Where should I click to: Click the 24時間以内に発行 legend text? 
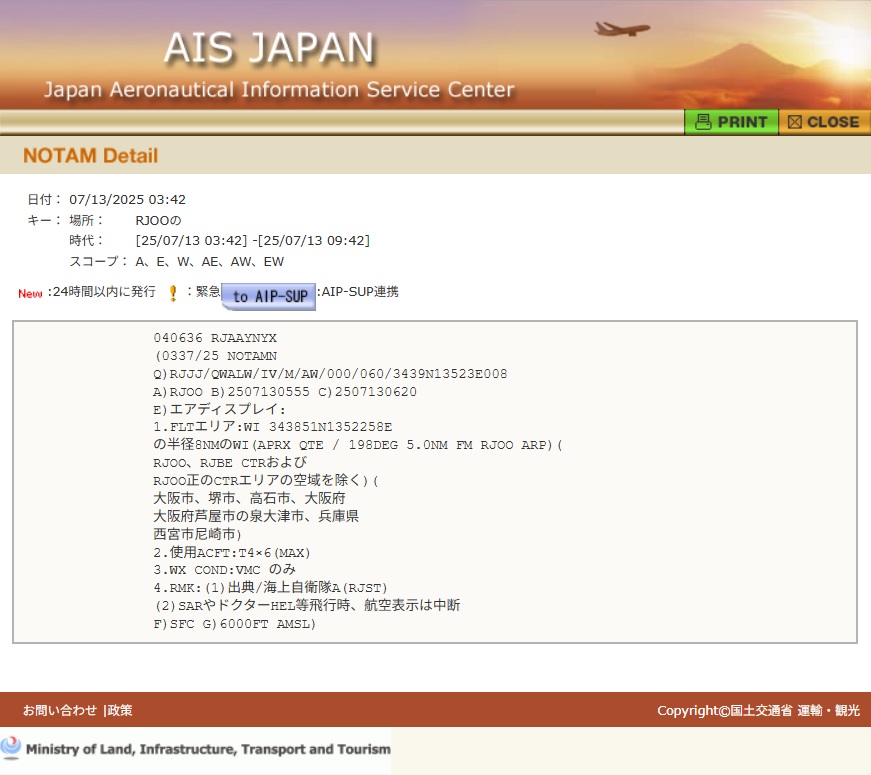102,292
